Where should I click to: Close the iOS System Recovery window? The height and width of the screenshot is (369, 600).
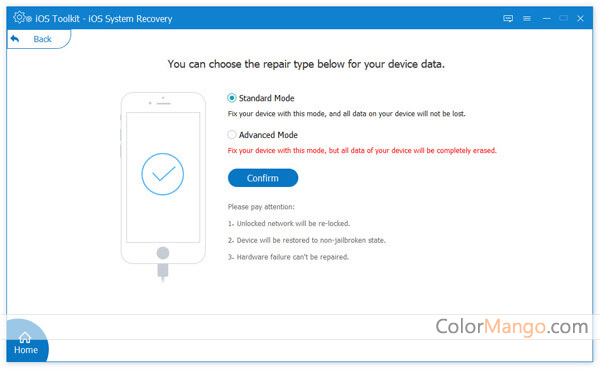click(580, 18)
